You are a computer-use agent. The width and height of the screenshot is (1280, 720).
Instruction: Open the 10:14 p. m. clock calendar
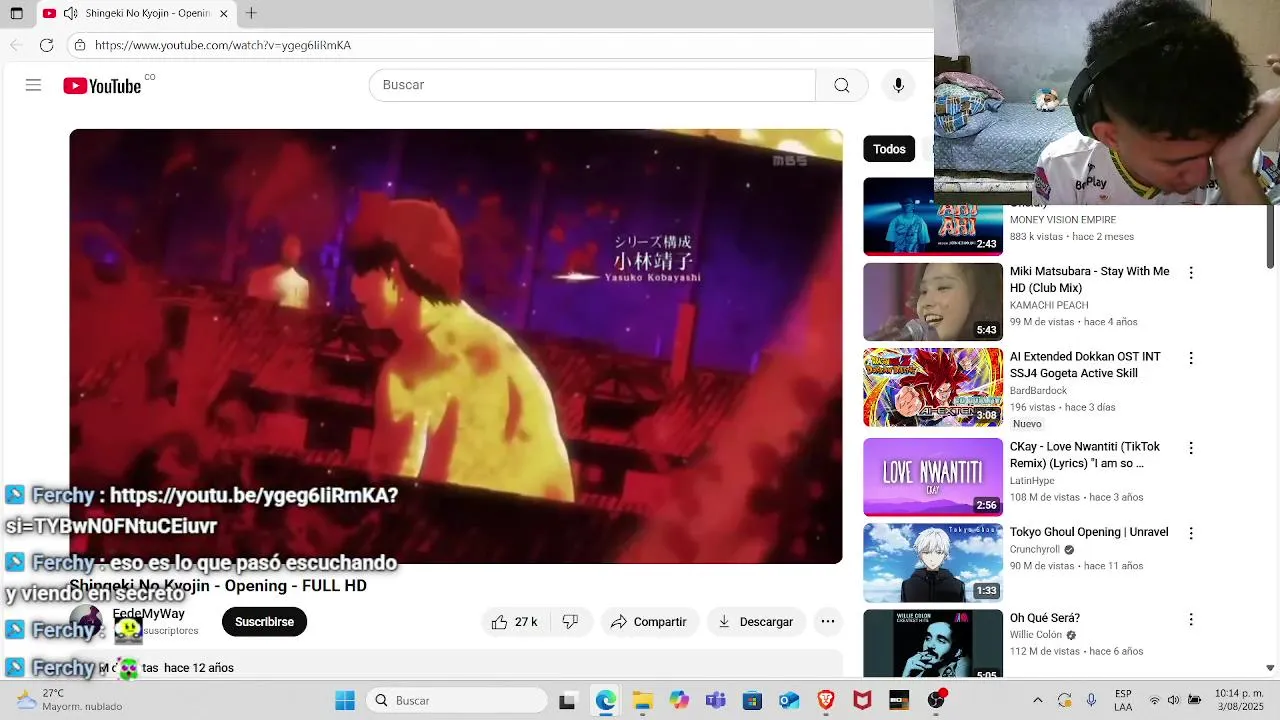pyautogui.click(x=1239, y=700)
